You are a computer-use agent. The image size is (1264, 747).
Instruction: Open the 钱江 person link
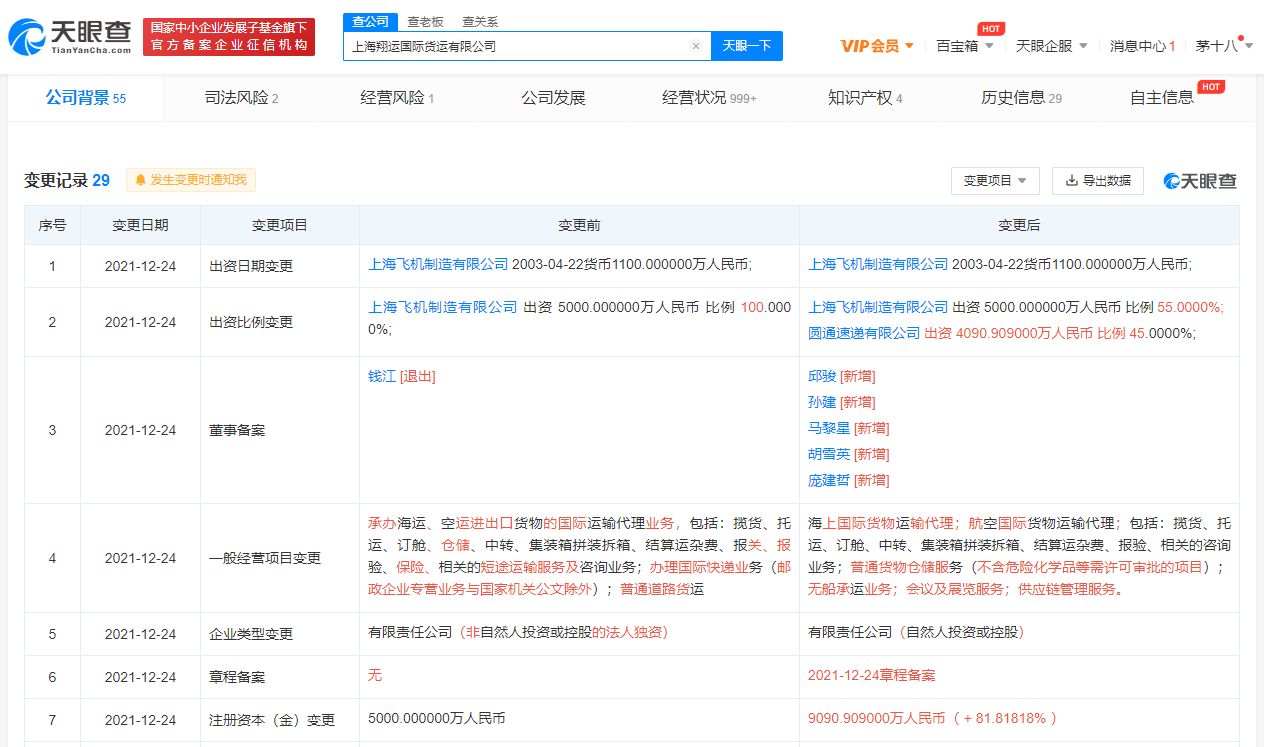point(382,377)
